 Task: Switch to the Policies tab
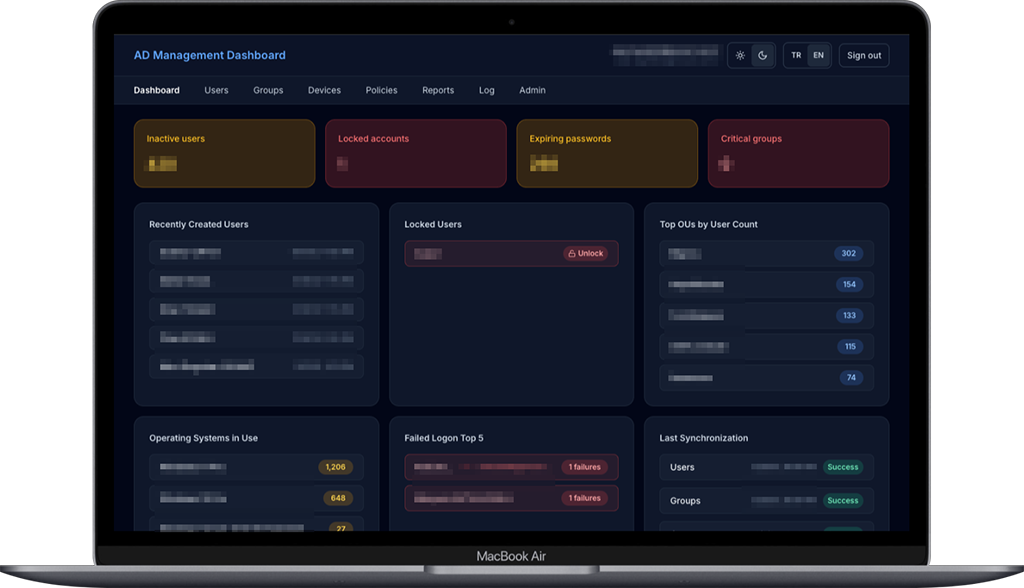pyautogui.click(x=381, y=90)
